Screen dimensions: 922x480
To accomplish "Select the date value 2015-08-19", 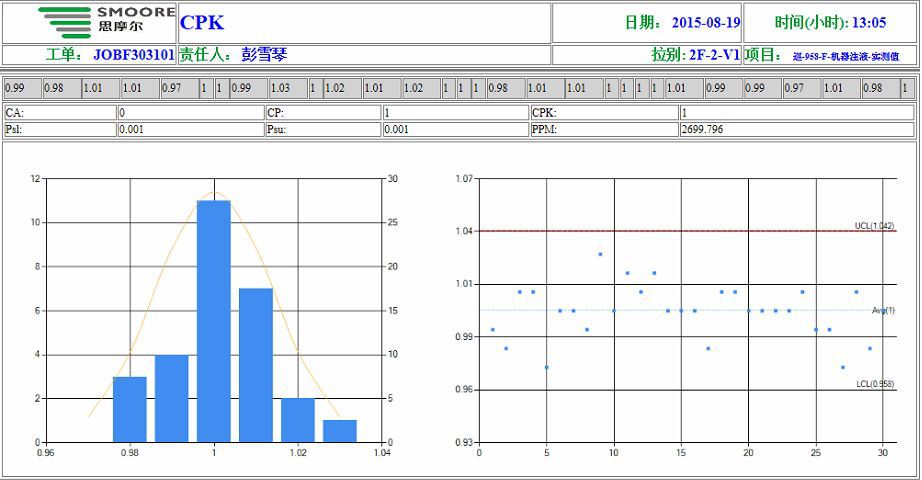I will pyautogui.click(x=706, y=23).
